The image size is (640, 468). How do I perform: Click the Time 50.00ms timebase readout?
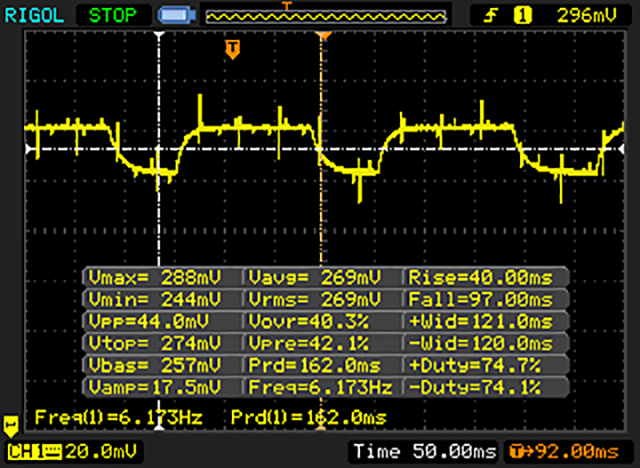(x=425, y=452)
